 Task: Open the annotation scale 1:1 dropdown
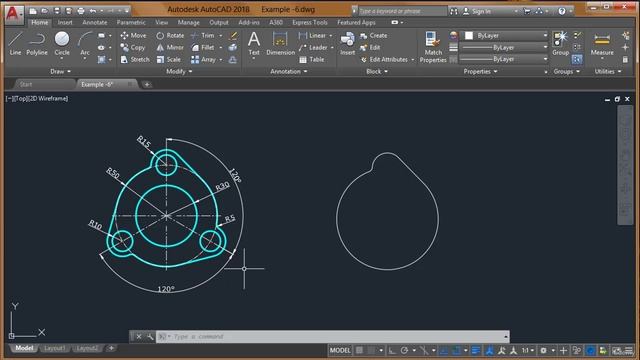coord(528,350)
